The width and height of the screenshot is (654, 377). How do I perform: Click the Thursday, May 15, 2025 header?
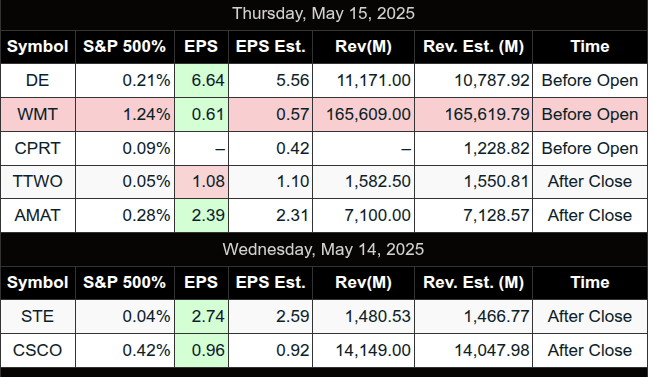coord(324,14)
